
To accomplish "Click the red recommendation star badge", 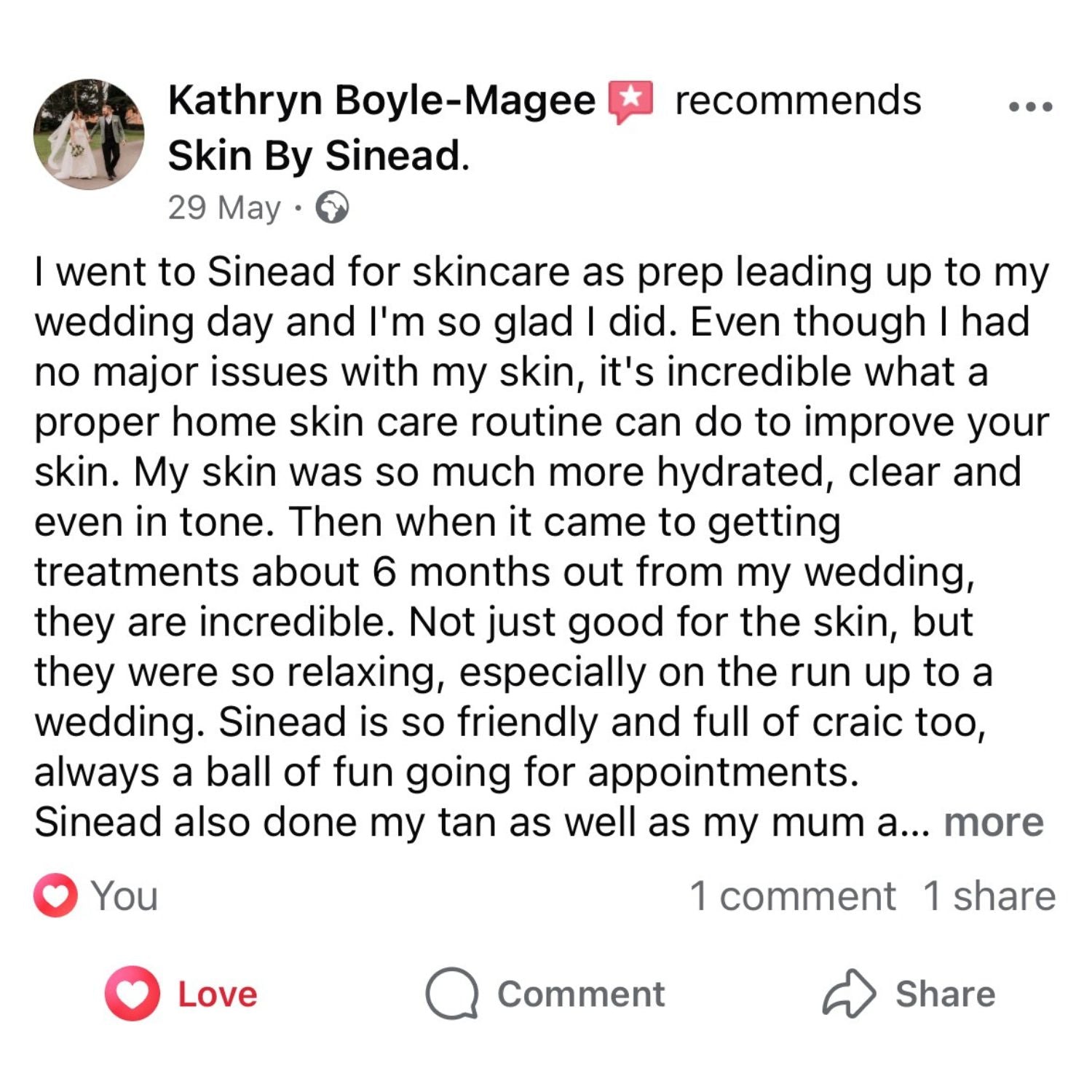I will (631, 100).
